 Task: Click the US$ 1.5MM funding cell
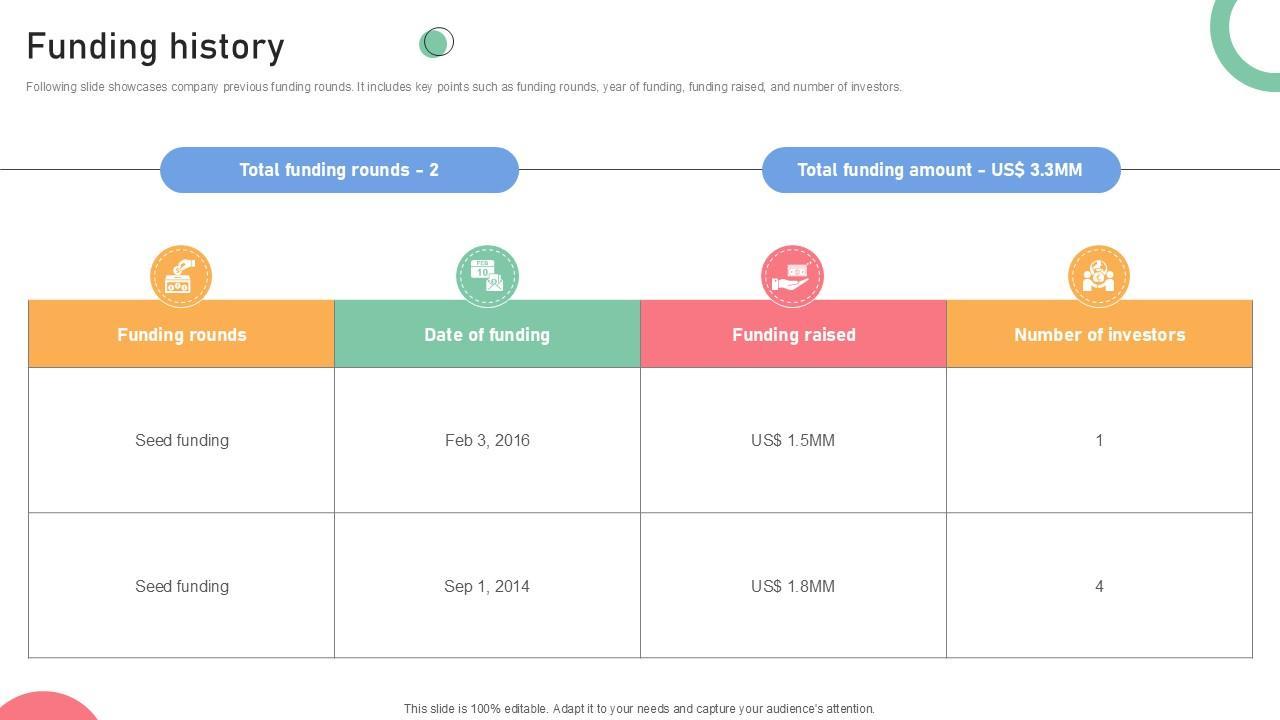pyautogui.click(x=793, y=440)
